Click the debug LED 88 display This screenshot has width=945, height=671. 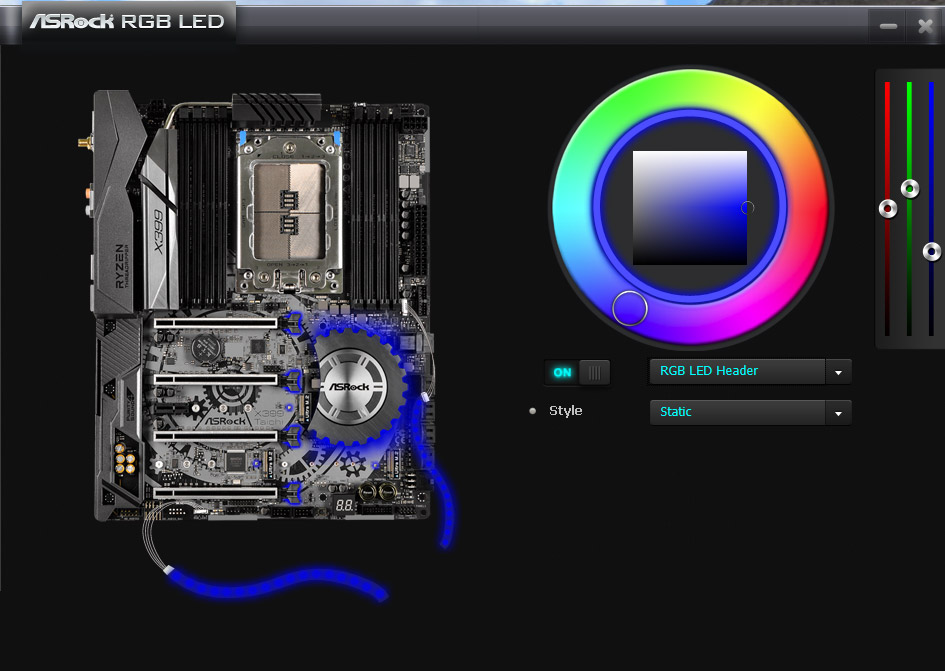[344, 505]
